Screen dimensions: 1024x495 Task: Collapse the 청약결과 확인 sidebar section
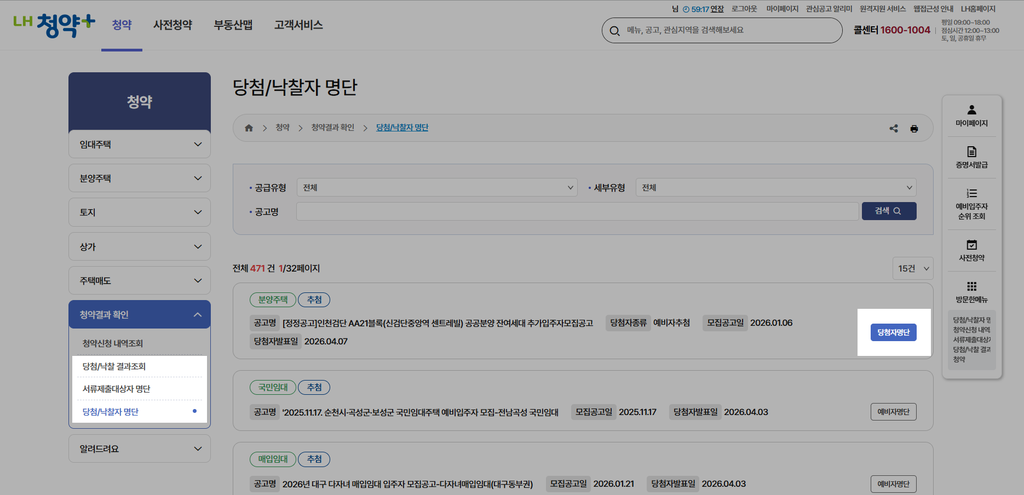tap(139, 315)
